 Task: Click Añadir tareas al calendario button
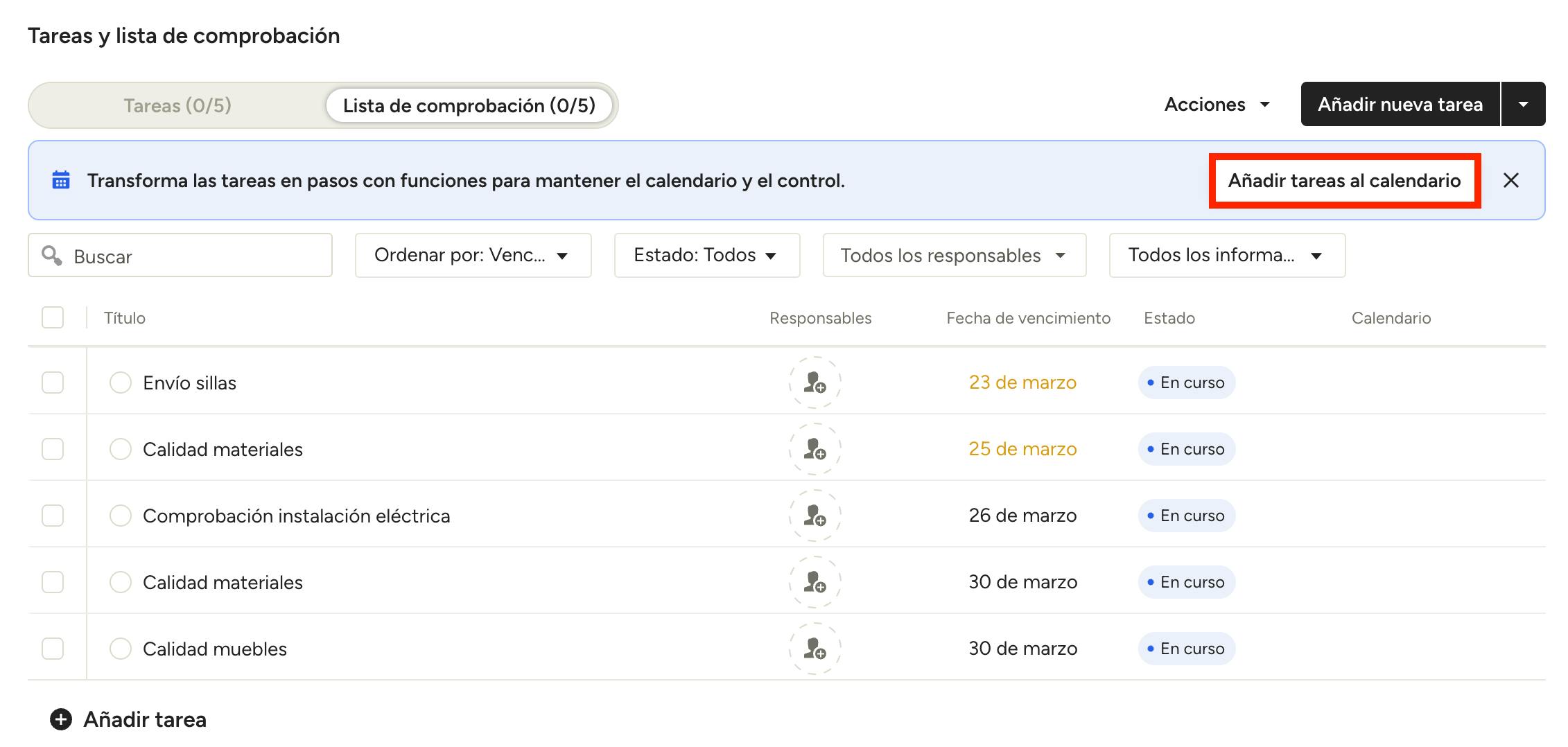point(1344,181)
